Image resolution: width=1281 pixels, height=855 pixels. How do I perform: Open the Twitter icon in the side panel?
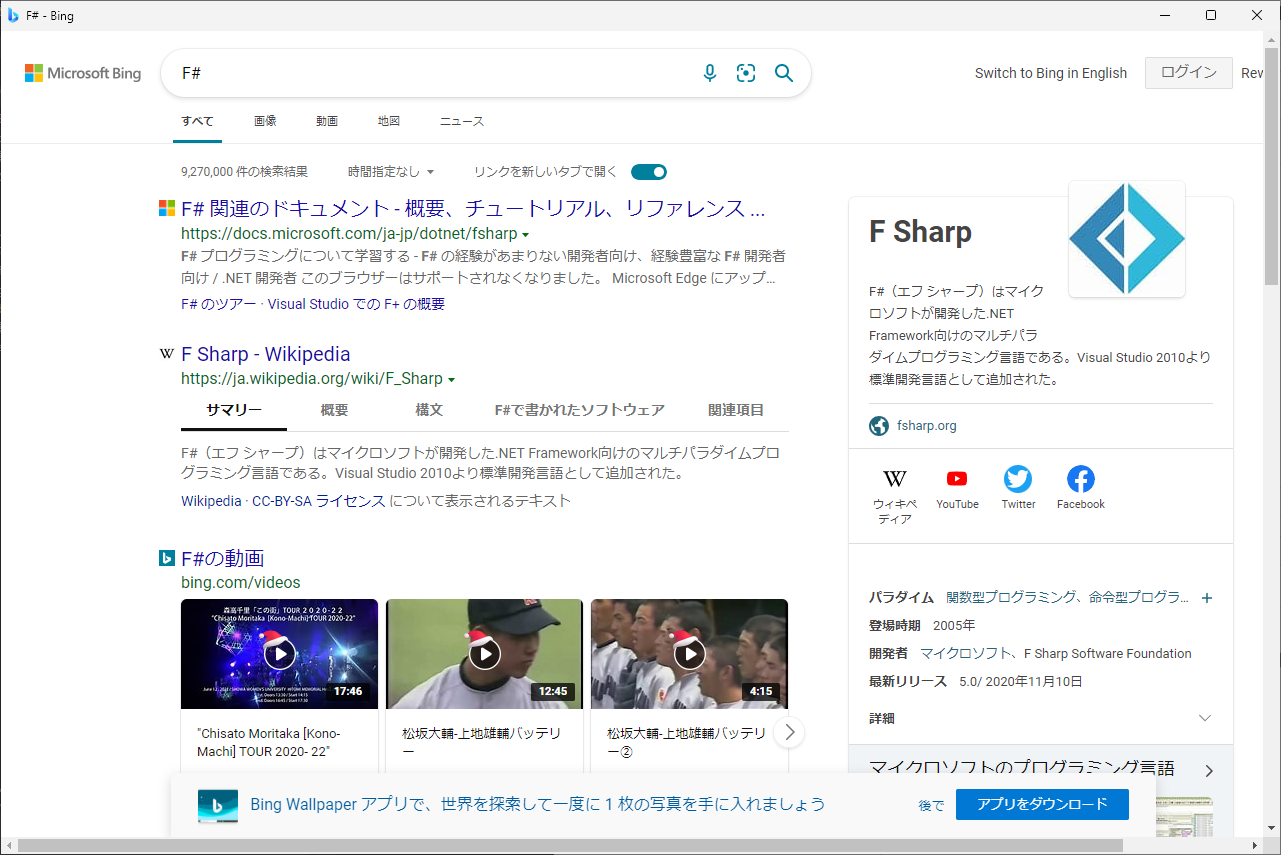(x=1017, y=479)
